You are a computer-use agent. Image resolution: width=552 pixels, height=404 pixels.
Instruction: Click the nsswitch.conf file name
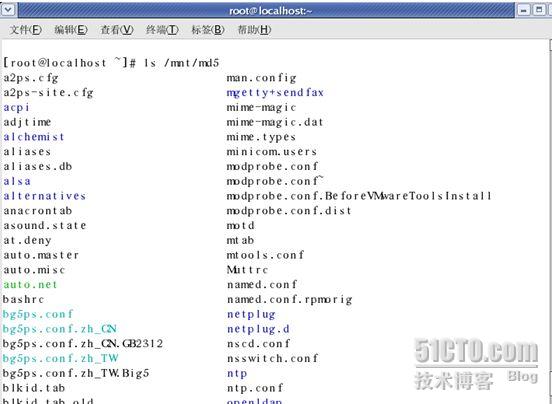coord(272,359)
